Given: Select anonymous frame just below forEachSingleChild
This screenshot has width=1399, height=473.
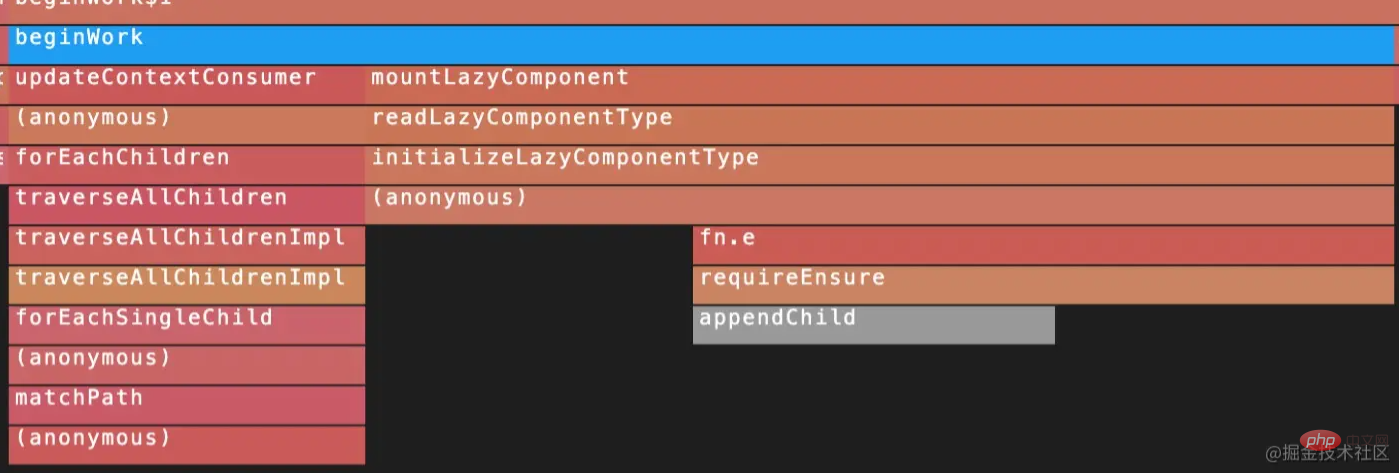Looking at the screenshot, I should (x=186, y=364).
